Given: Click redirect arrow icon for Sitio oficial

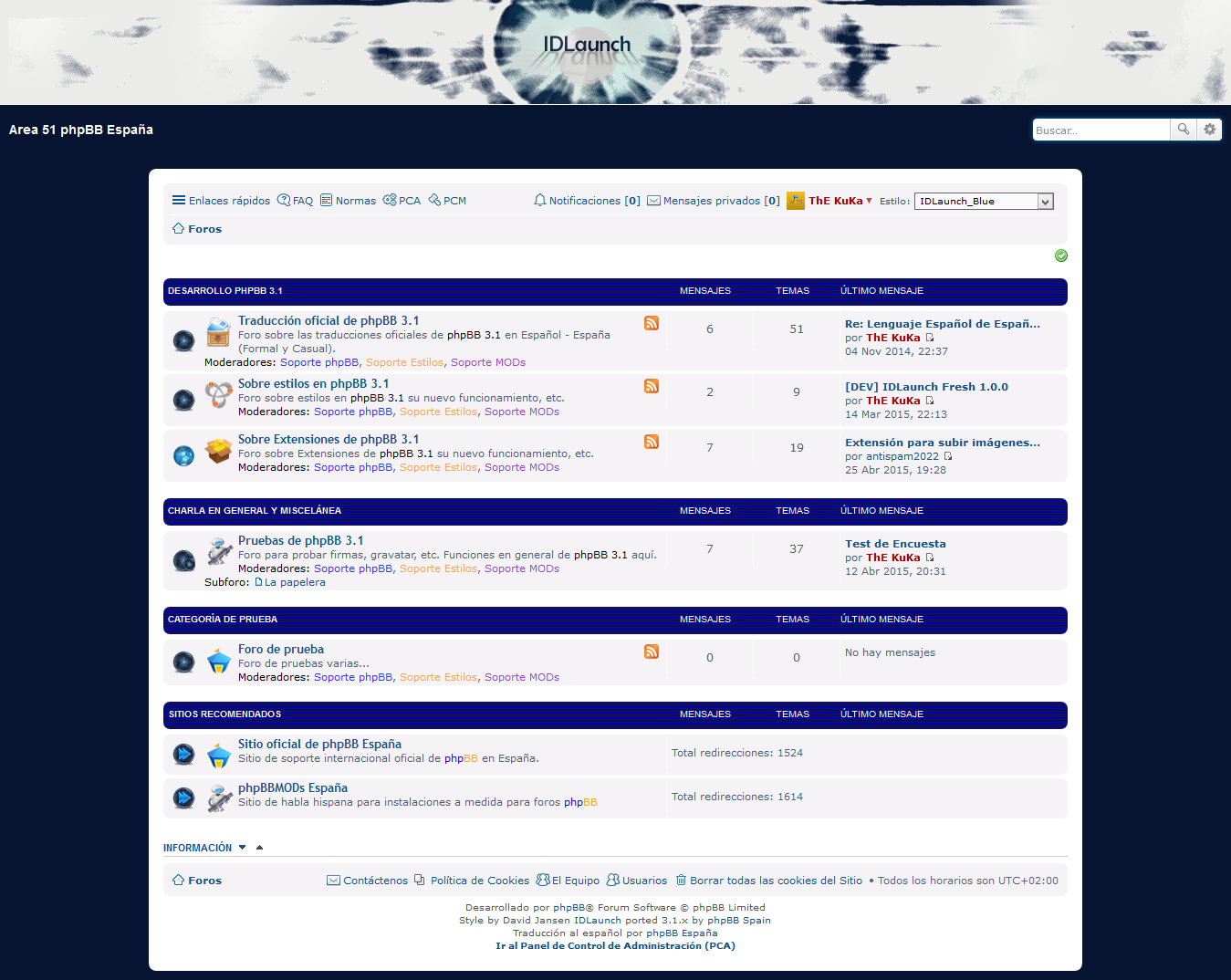Looking at the screenshot, I should point(183,754).
